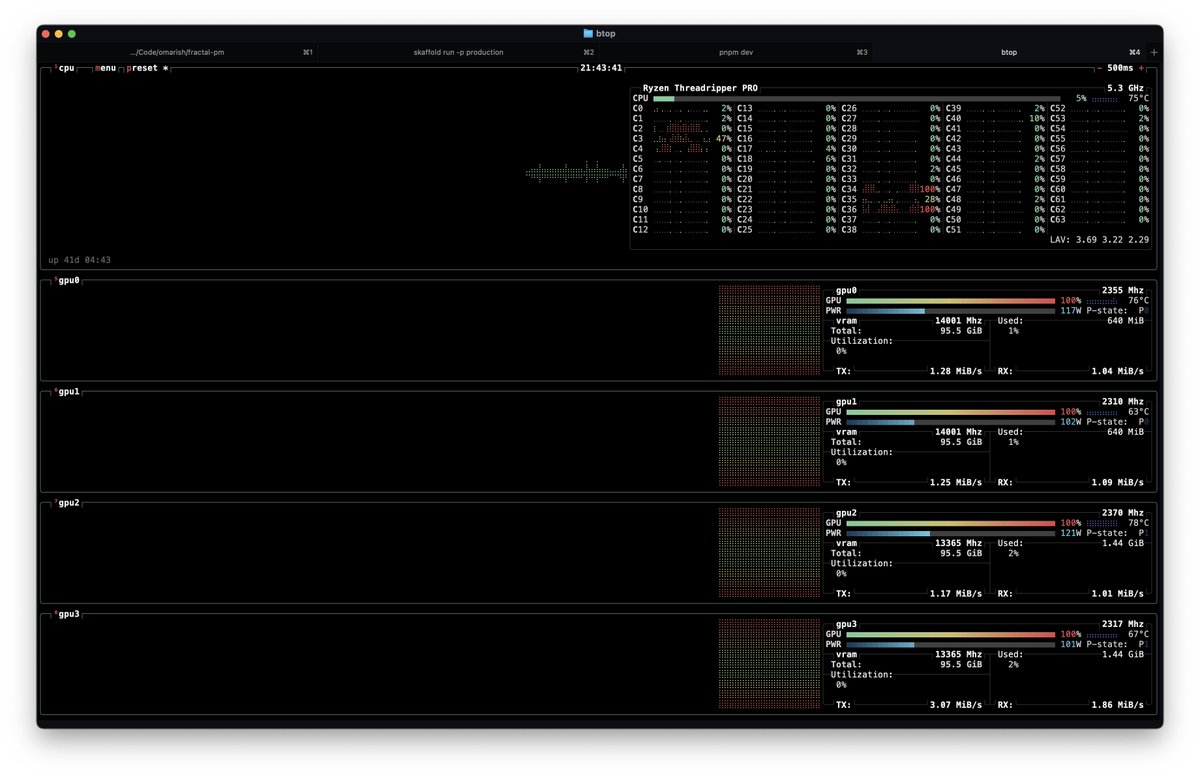Click the uptime text up 41d 04:43
1200x777 pixels.
(x=80, y=260)
